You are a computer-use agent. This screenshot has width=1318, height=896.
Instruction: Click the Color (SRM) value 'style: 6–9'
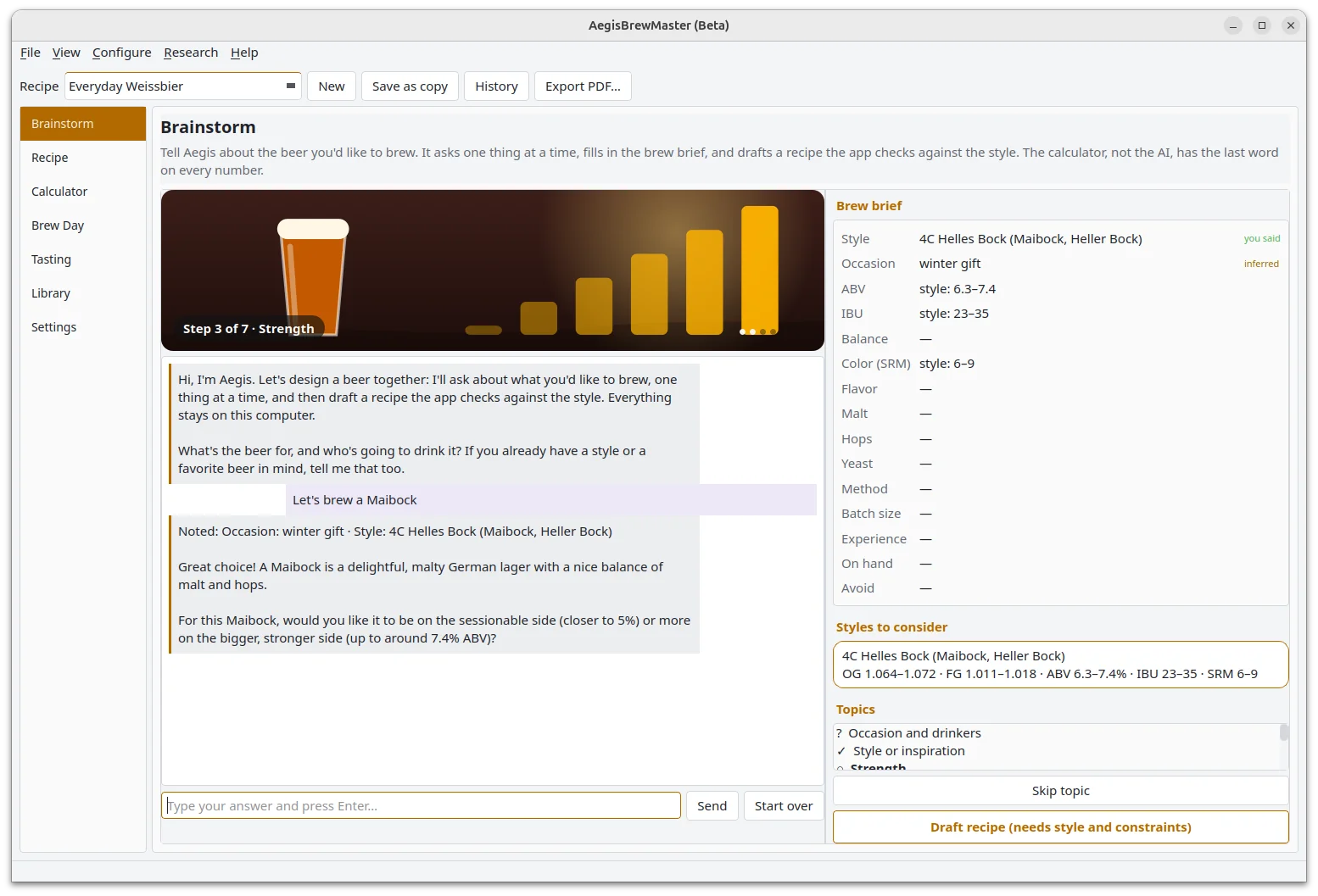(947, 364)
